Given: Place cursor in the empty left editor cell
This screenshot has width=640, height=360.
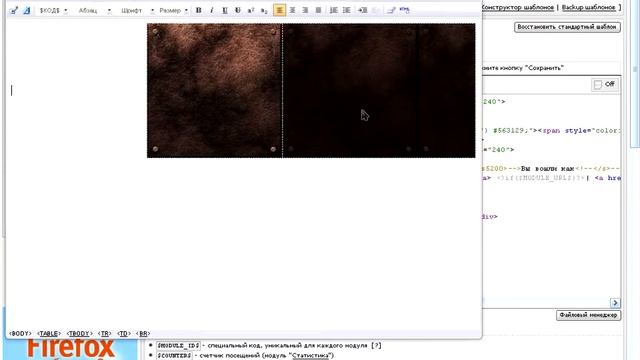Looking at the screenshot, I should (77, 91).
